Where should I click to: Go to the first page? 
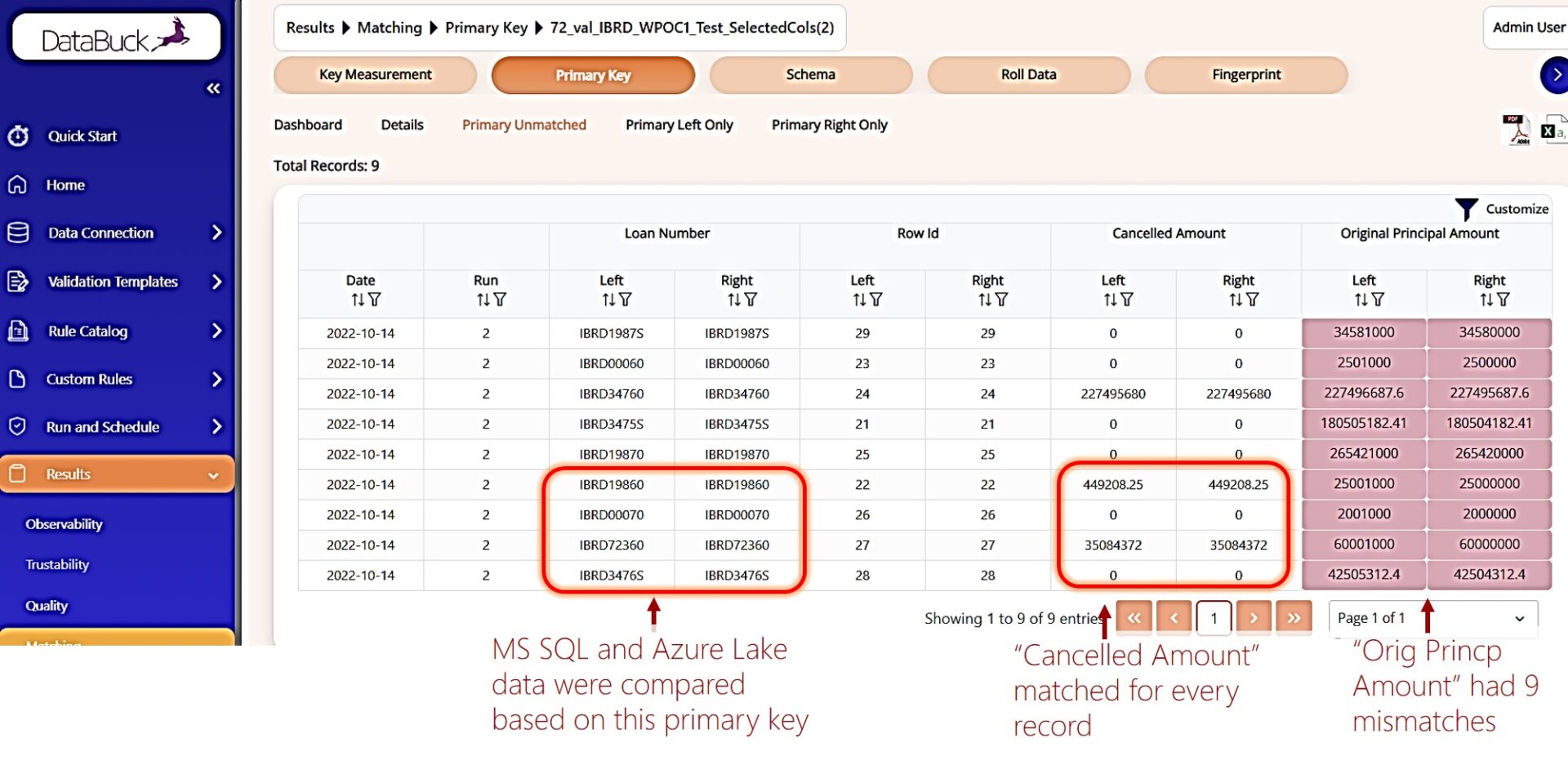(1134, 618)
